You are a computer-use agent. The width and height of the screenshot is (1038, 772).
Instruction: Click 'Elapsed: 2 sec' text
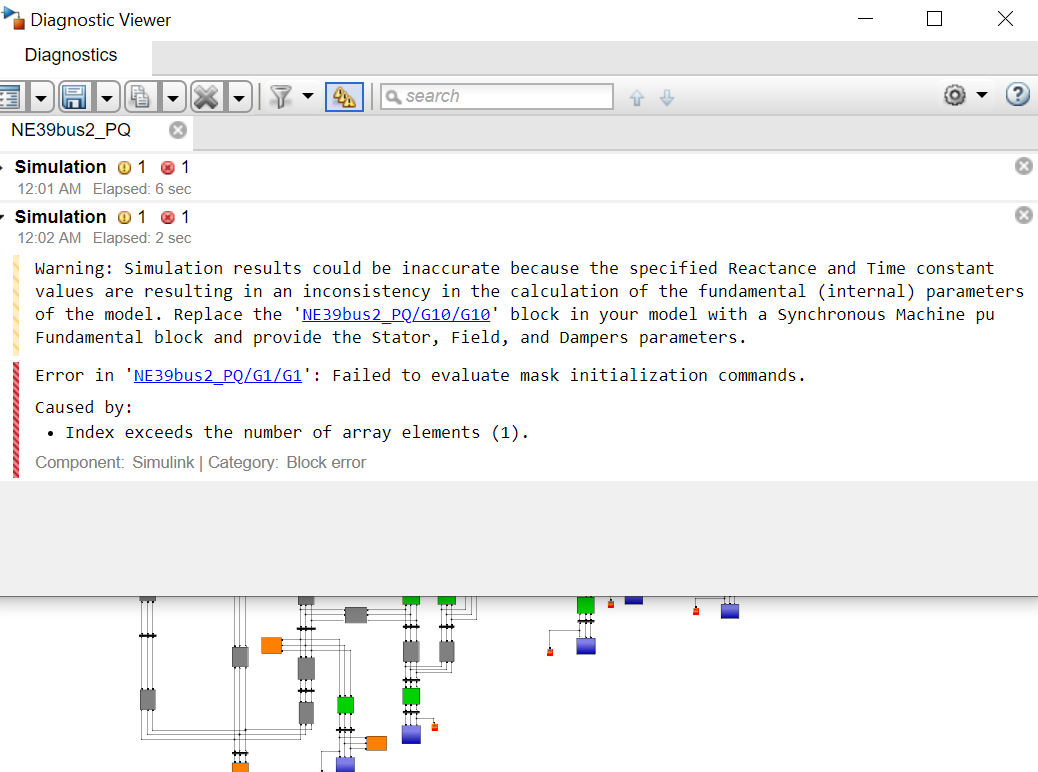142,238
